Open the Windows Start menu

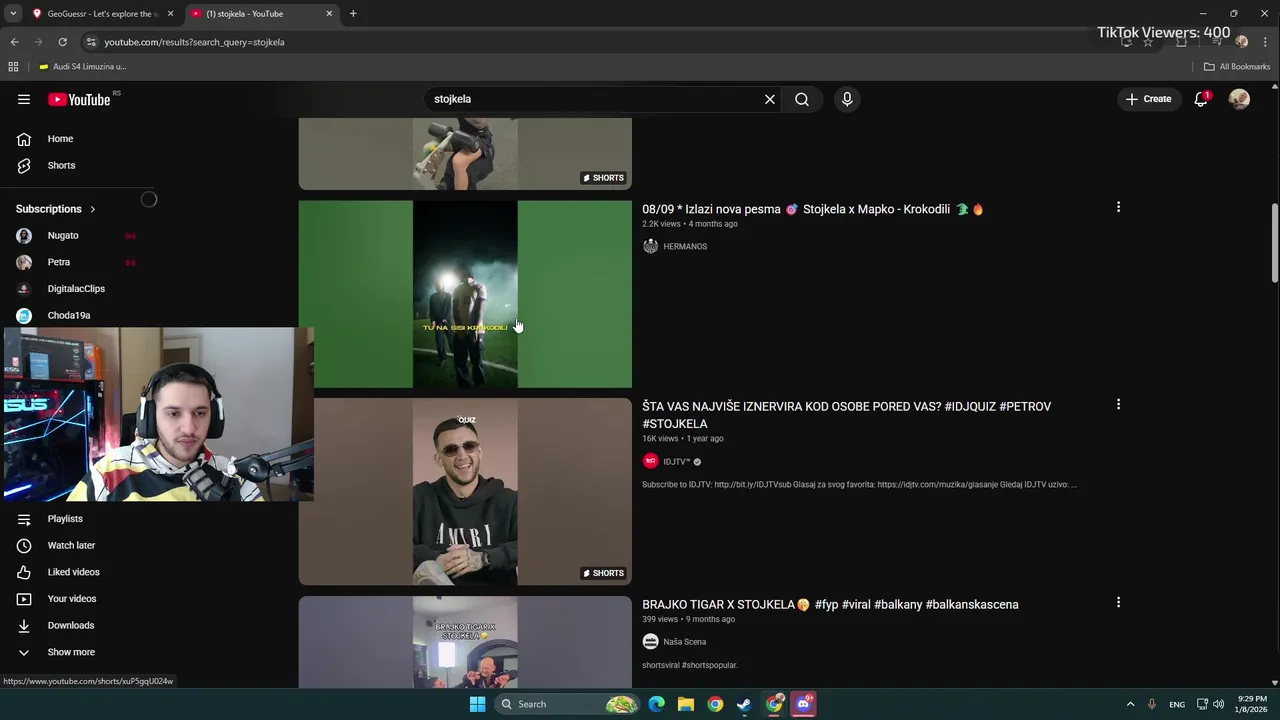(x=477, y=704)
